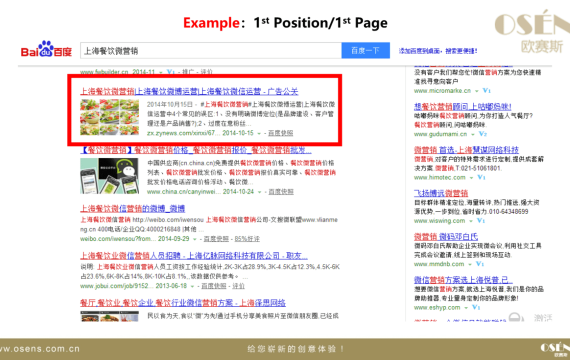Open result 【餐饮微营销】餐饮微营销价格
The height and width of the screenshot is (360, 570).
[196, 150]
